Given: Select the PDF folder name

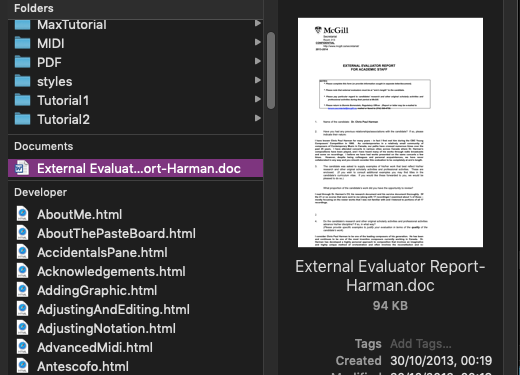Looking at the screenshot, I should point(49,62).
